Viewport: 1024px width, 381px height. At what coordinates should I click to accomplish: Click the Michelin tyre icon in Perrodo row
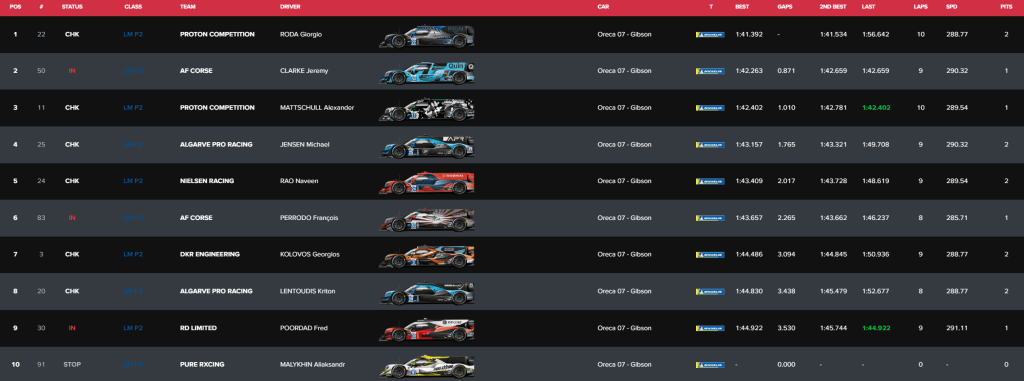[x=710, y=218]
